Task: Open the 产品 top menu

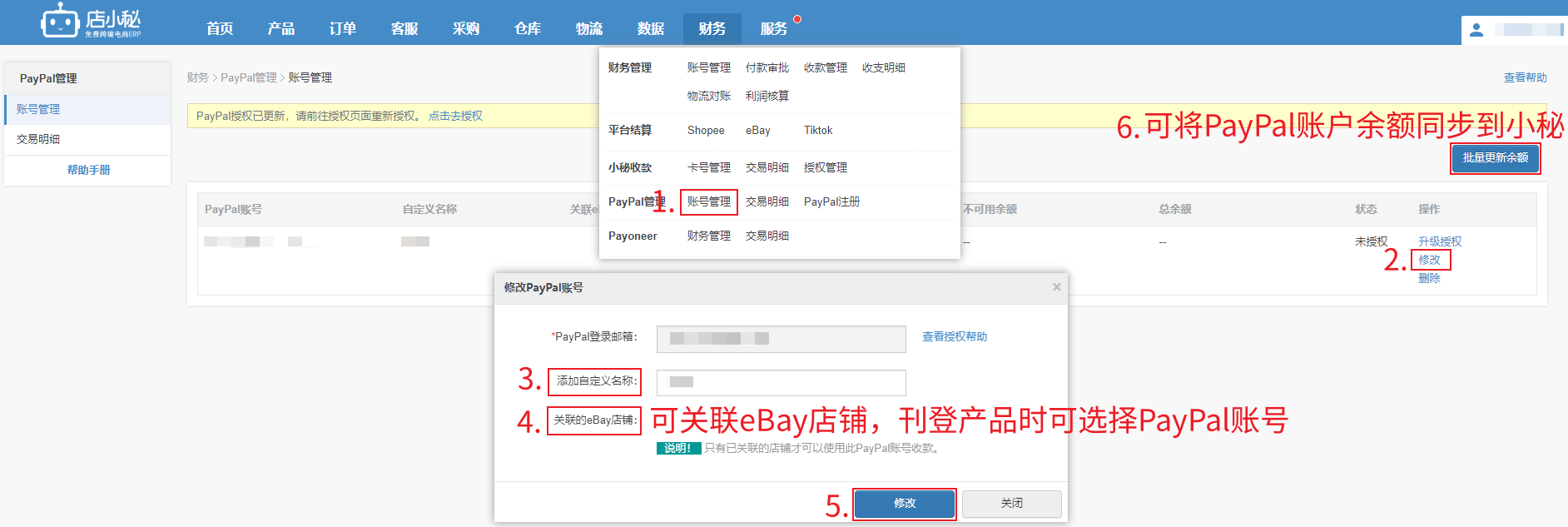Action: (281, 28)
